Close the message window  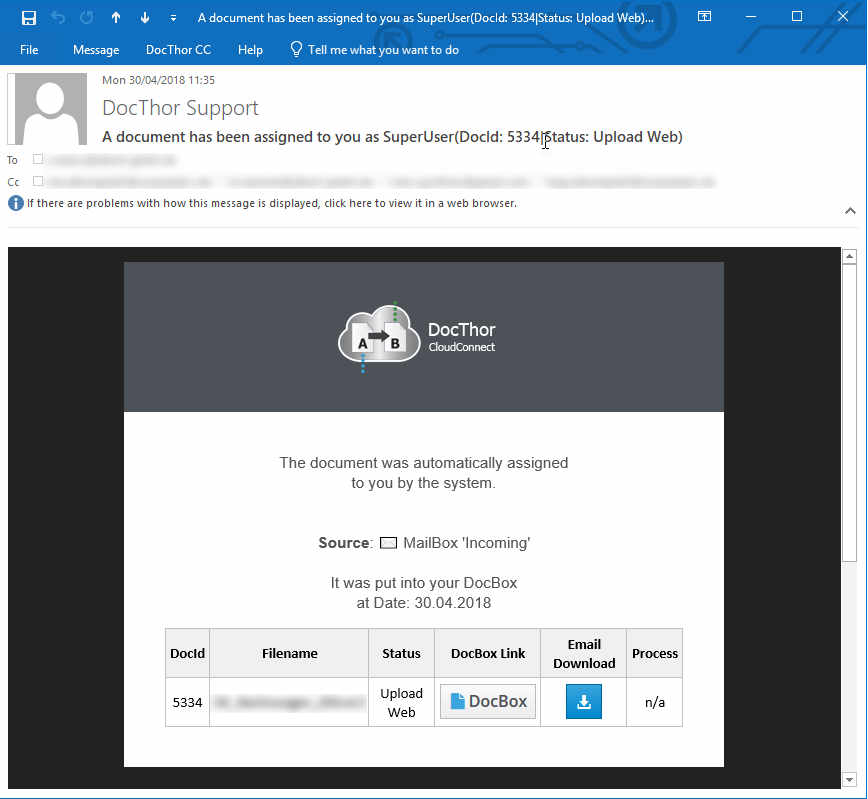843,17
